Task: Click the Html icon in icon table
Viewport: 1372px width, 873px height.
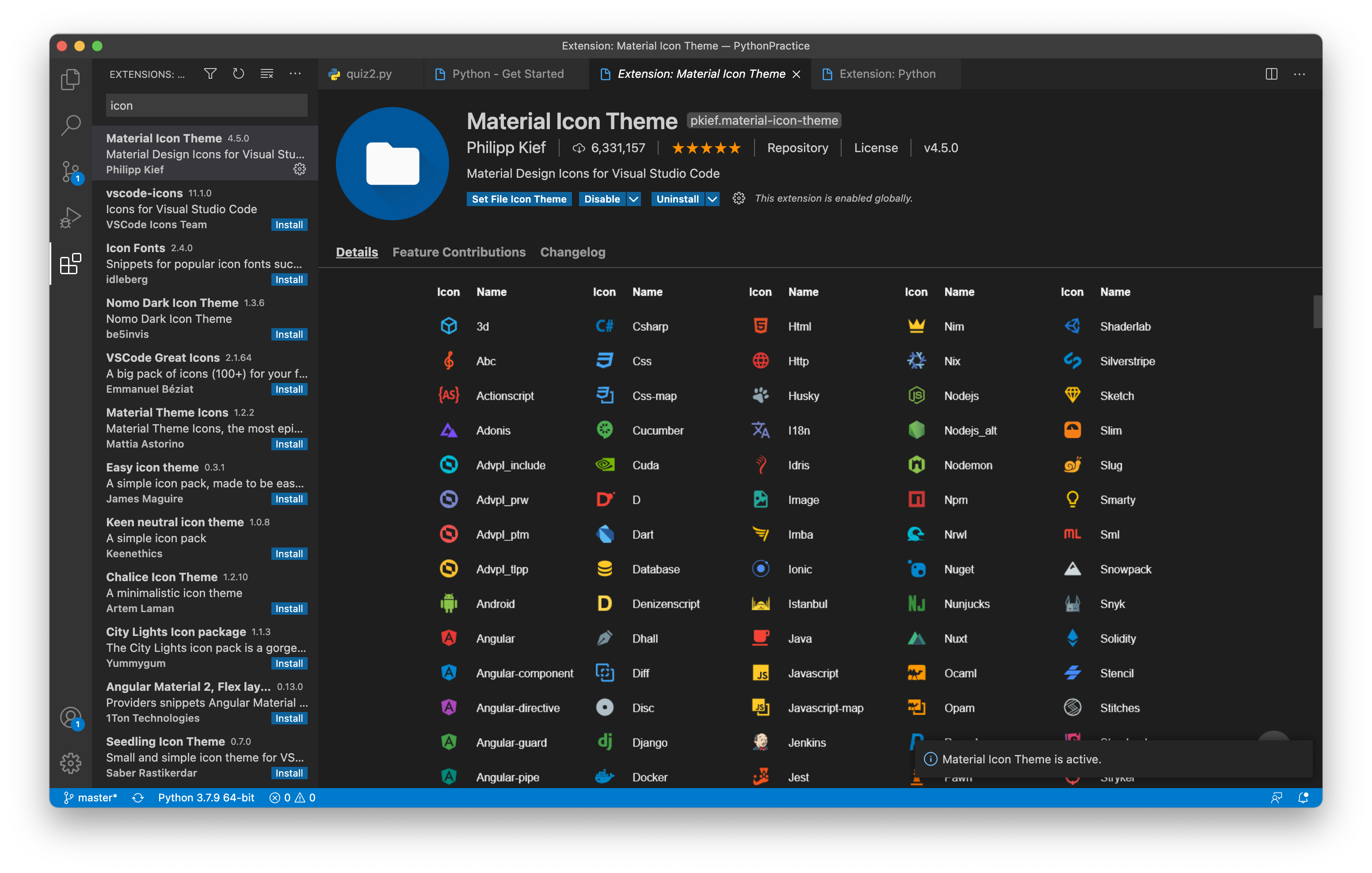Action: pos(761,326)
